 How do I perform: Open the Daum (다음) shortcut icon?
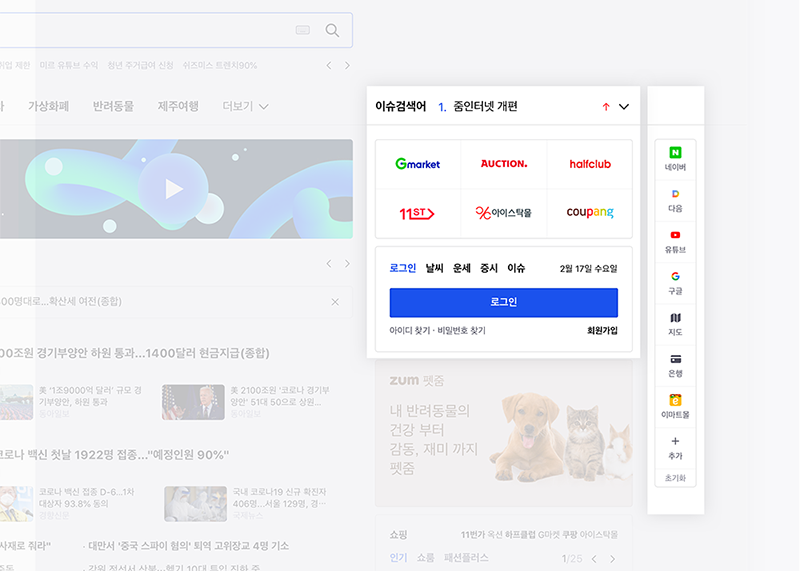click(675, 201)
